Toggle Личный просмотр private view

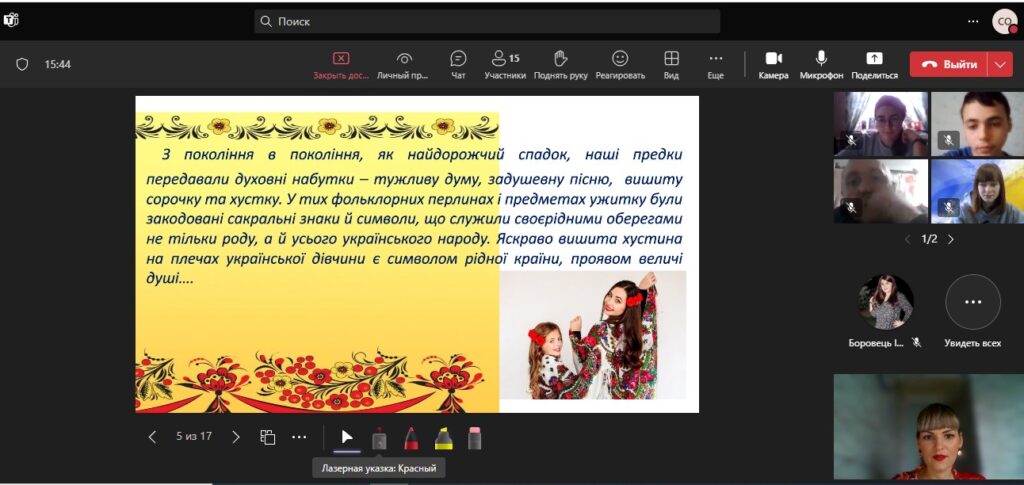[x=403, y=64]
